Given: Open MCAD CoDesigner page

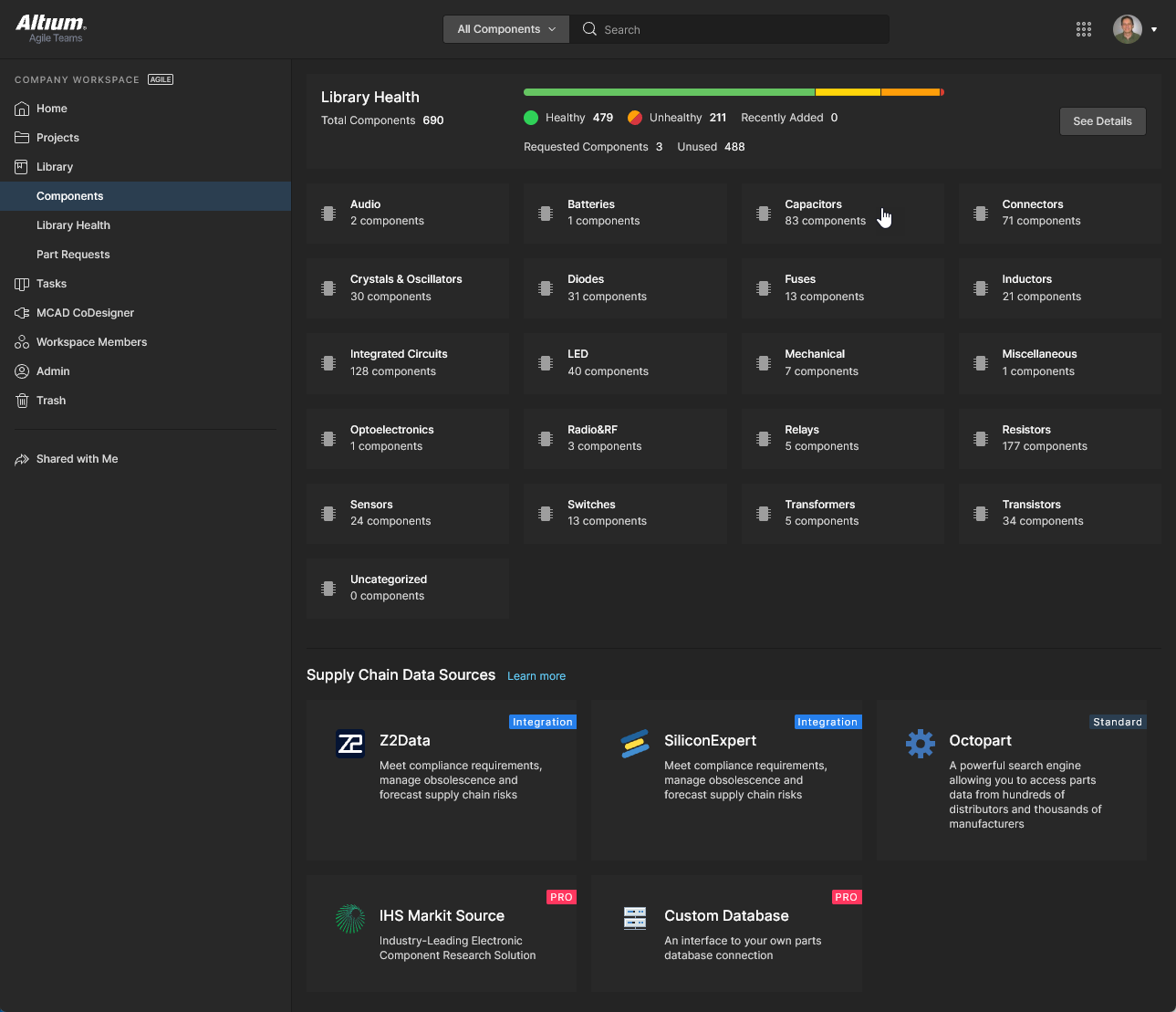Looking at the screenshot, I should [85, 313].
